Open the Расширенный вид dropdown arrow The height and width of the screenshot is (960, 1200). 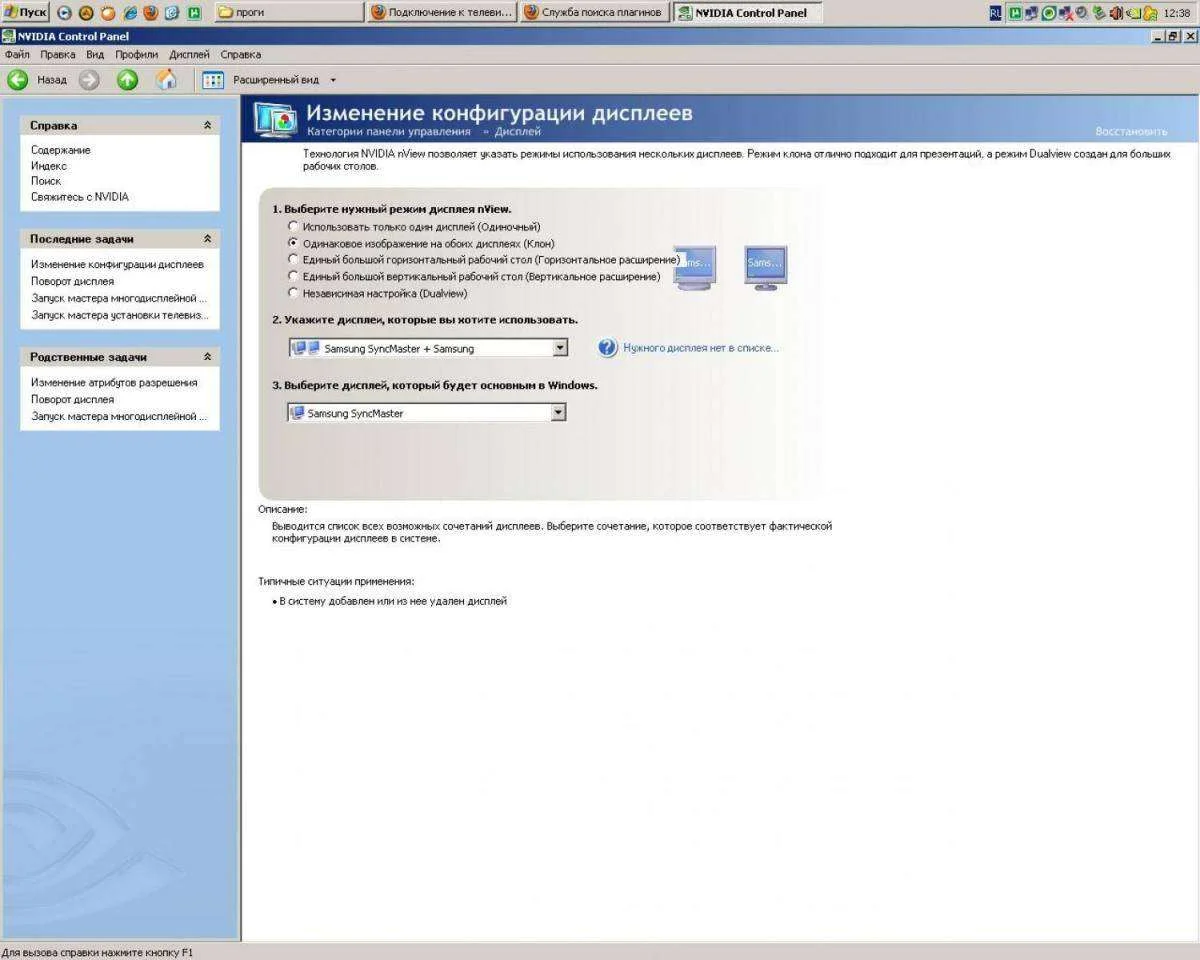coord(333,80)
